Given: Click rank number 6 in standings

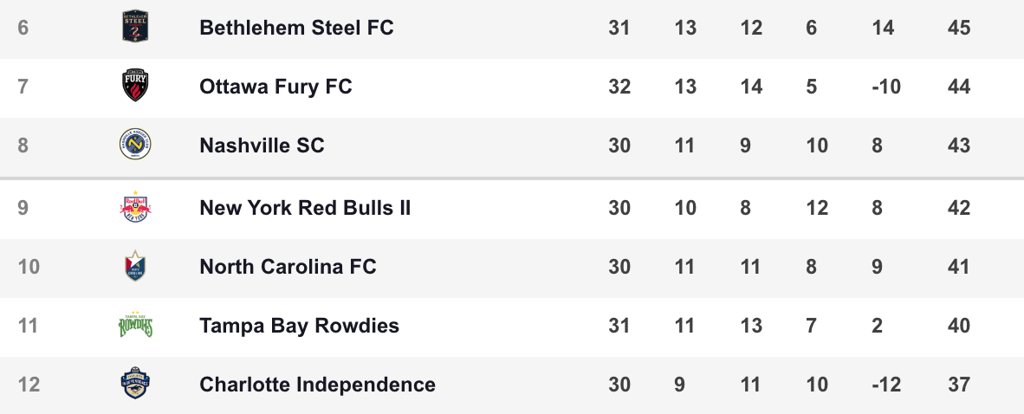Looking at the screenshot, I should (23, 28).
